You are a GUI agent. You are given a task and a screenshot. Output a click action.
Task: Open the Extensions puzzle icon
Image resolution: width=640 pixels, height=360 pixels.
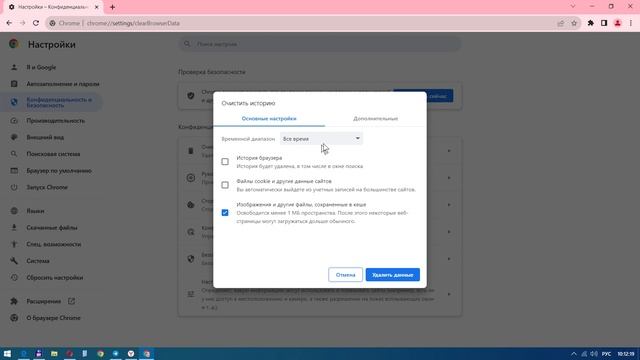[x=591, y=23]
